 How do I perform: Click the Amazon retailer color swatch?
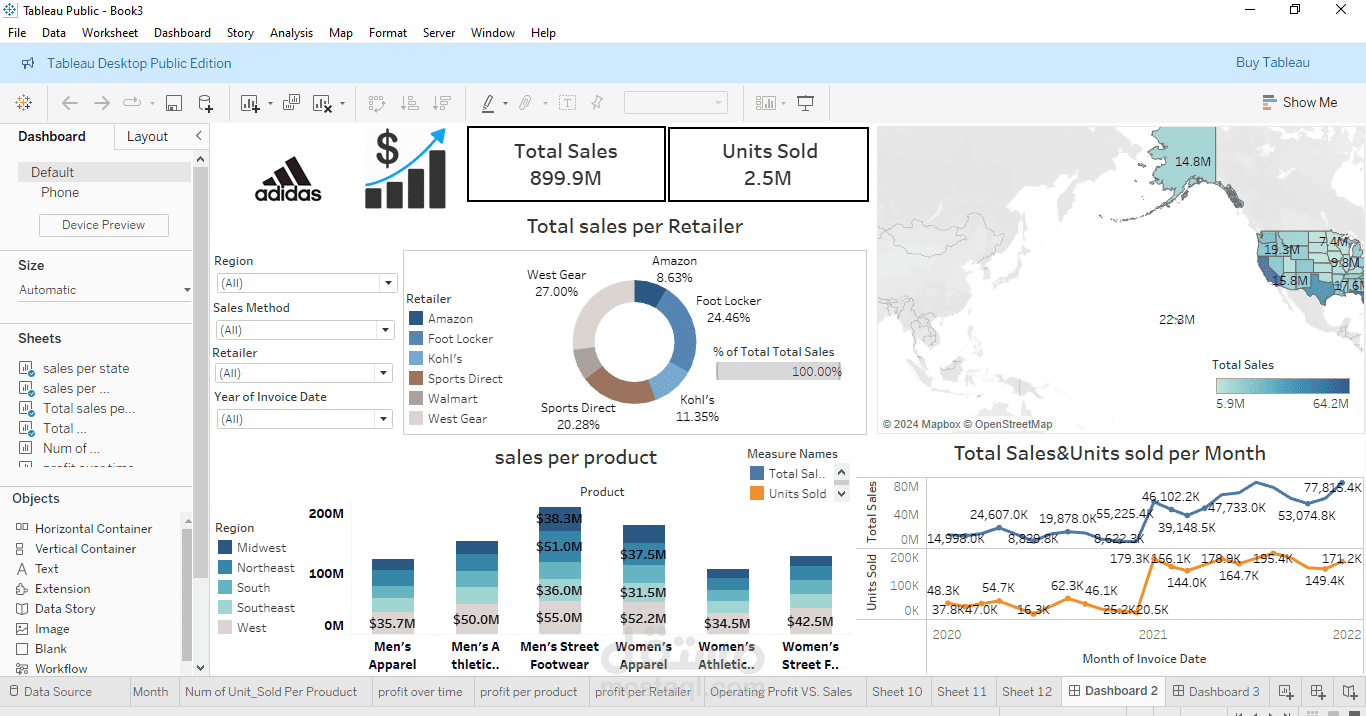coord(416,319)
